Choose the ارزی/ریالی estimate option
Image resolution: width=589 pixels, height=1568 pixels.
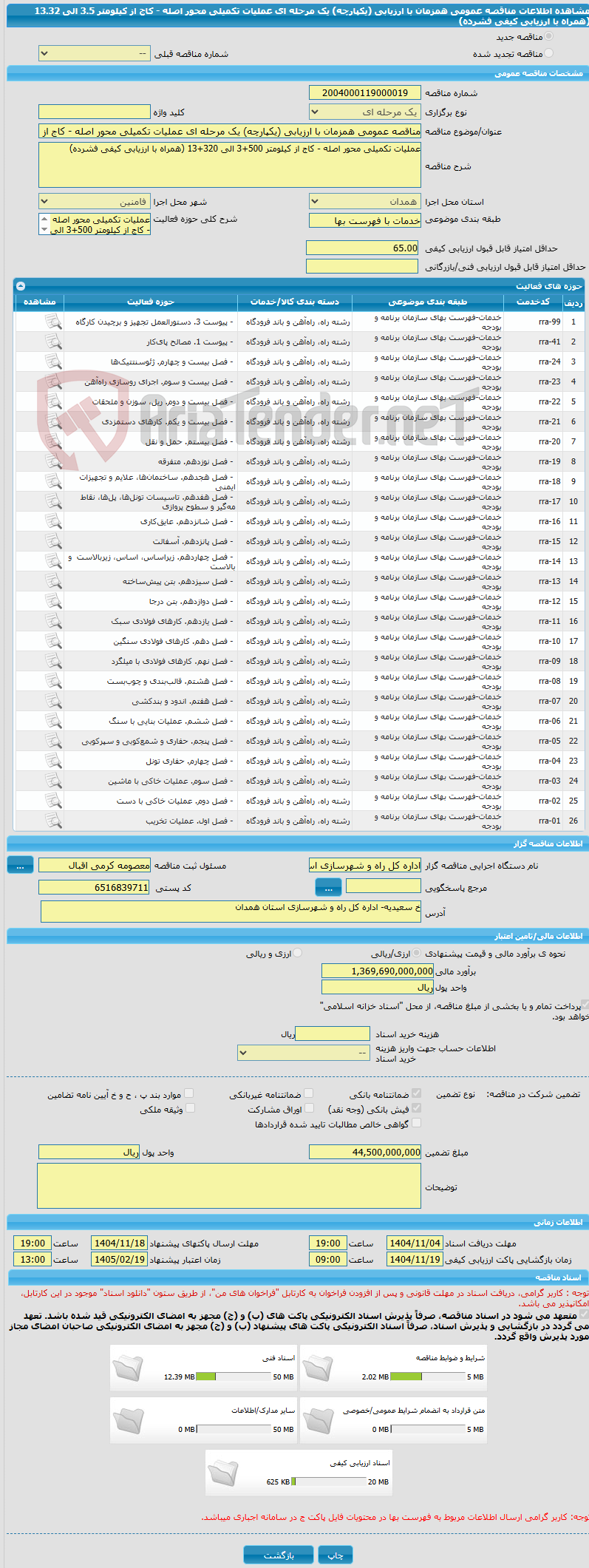click(418, 953)
